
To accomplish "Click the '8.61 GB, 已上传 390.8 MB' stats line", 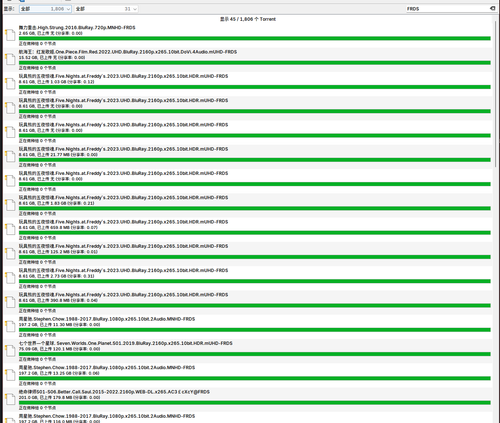I will [58, 300].
